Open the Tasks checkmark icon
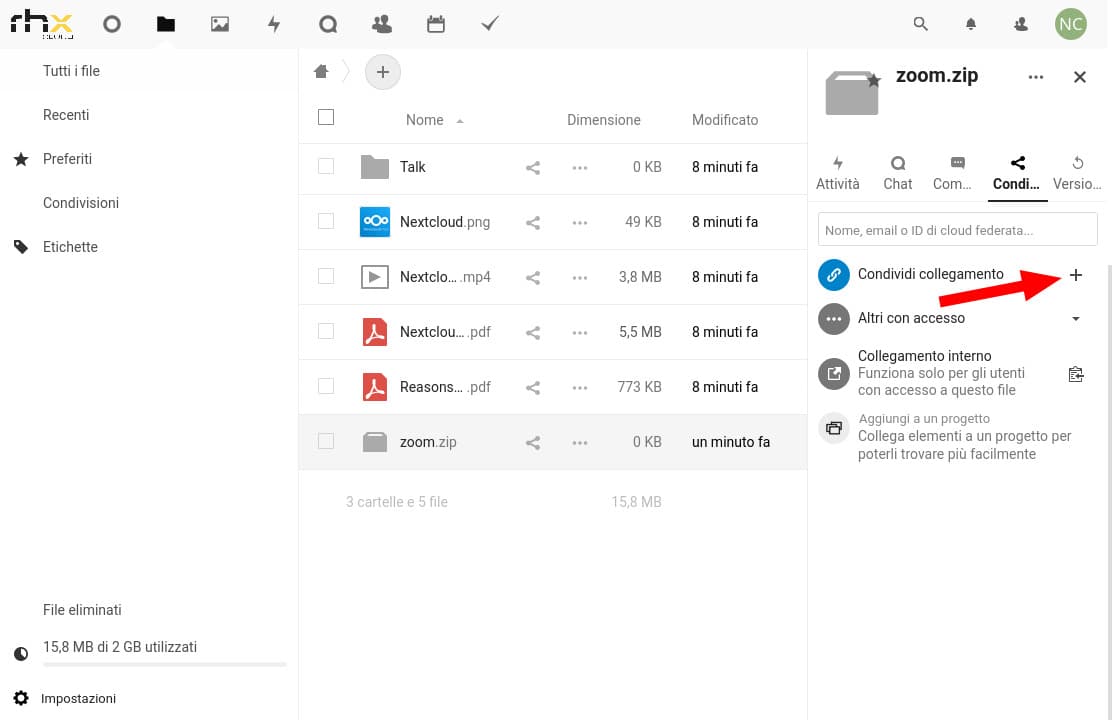 [489, 24]
